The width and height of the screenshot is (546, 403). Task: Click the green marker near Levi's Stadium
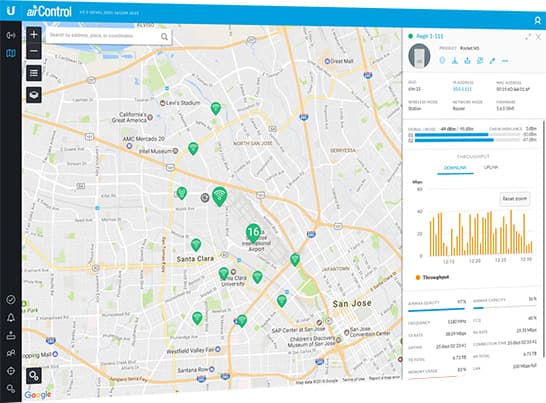(216, 109)
